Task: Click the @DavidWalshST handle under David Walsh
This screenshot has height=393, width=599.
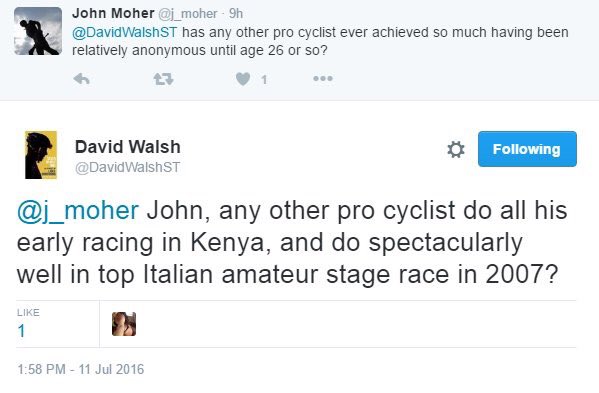Action: point(128,167)
